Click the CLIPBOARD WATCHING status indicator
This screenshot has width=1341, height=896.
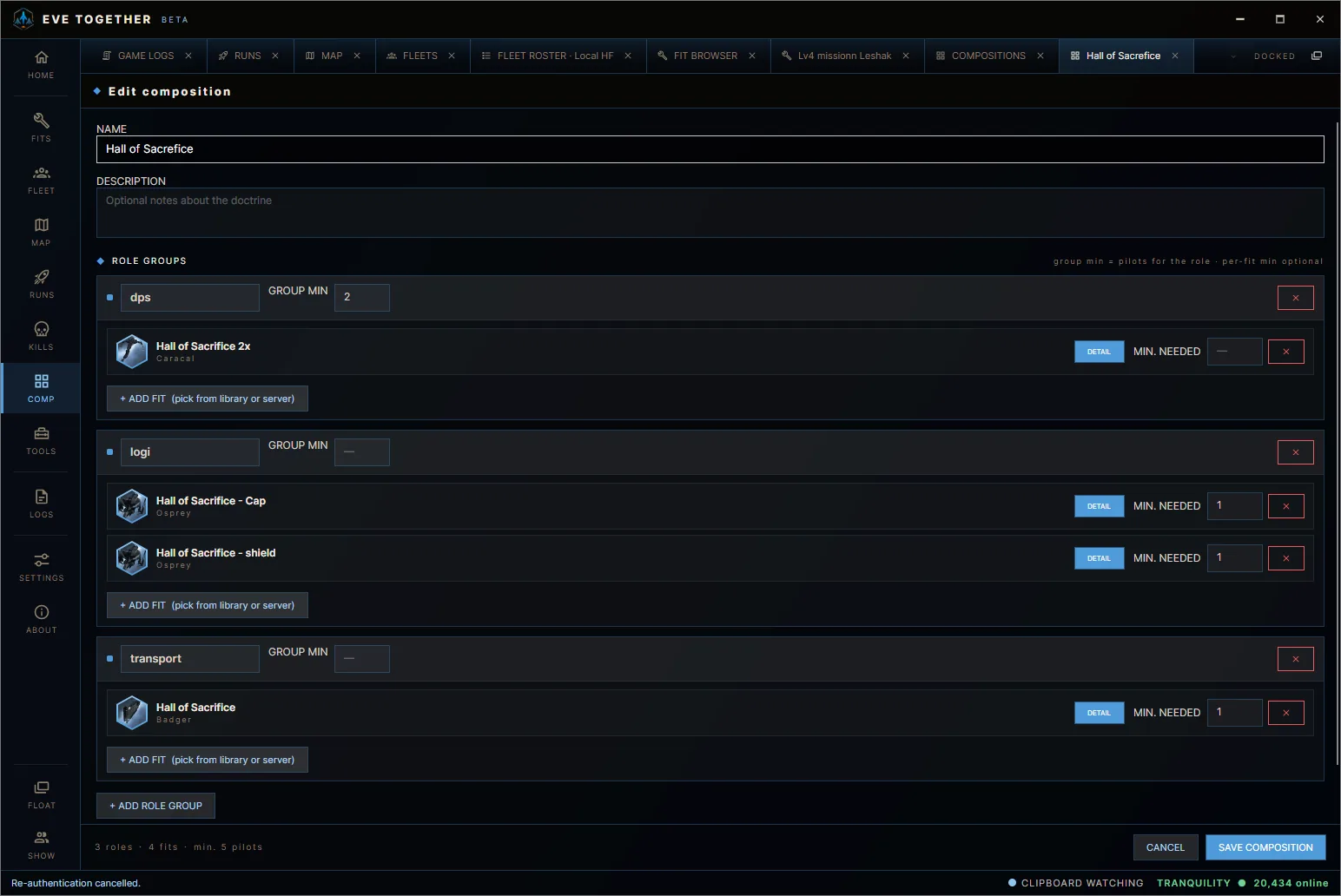pyautogui.click(x=1076, y=883)
